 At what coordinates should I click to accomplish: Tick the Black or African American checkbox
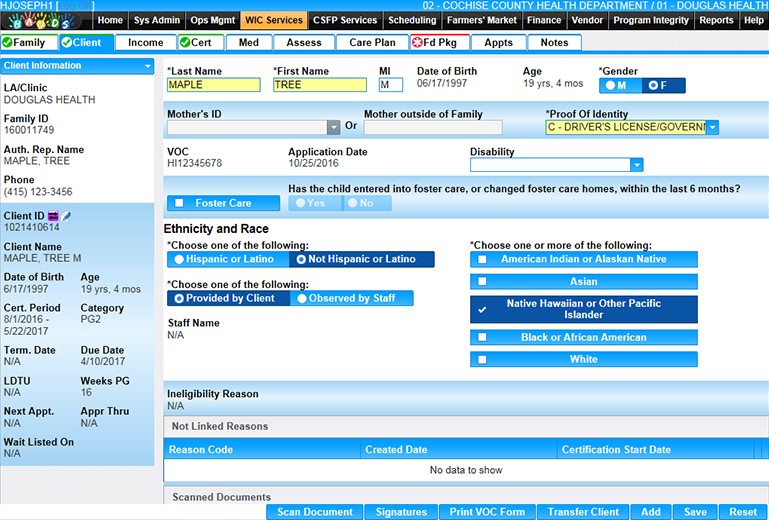click(x=483, y=338)
